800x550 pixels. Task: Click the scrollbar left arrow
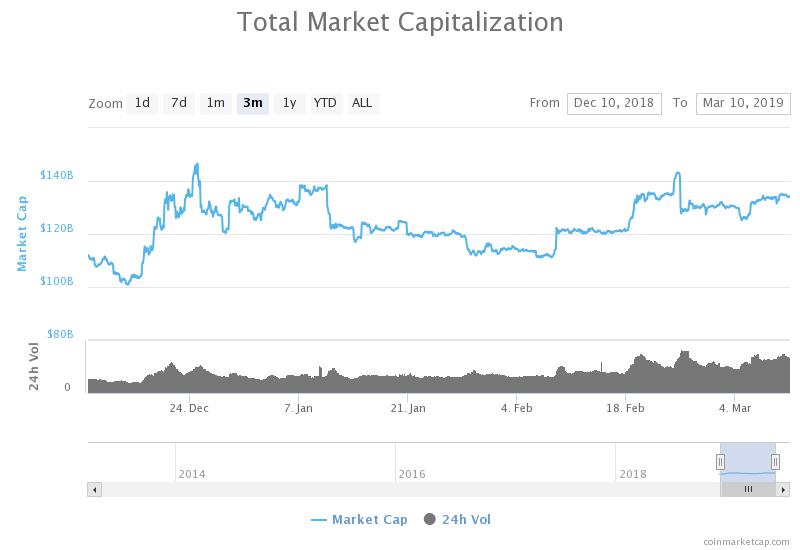pos(95,489)
